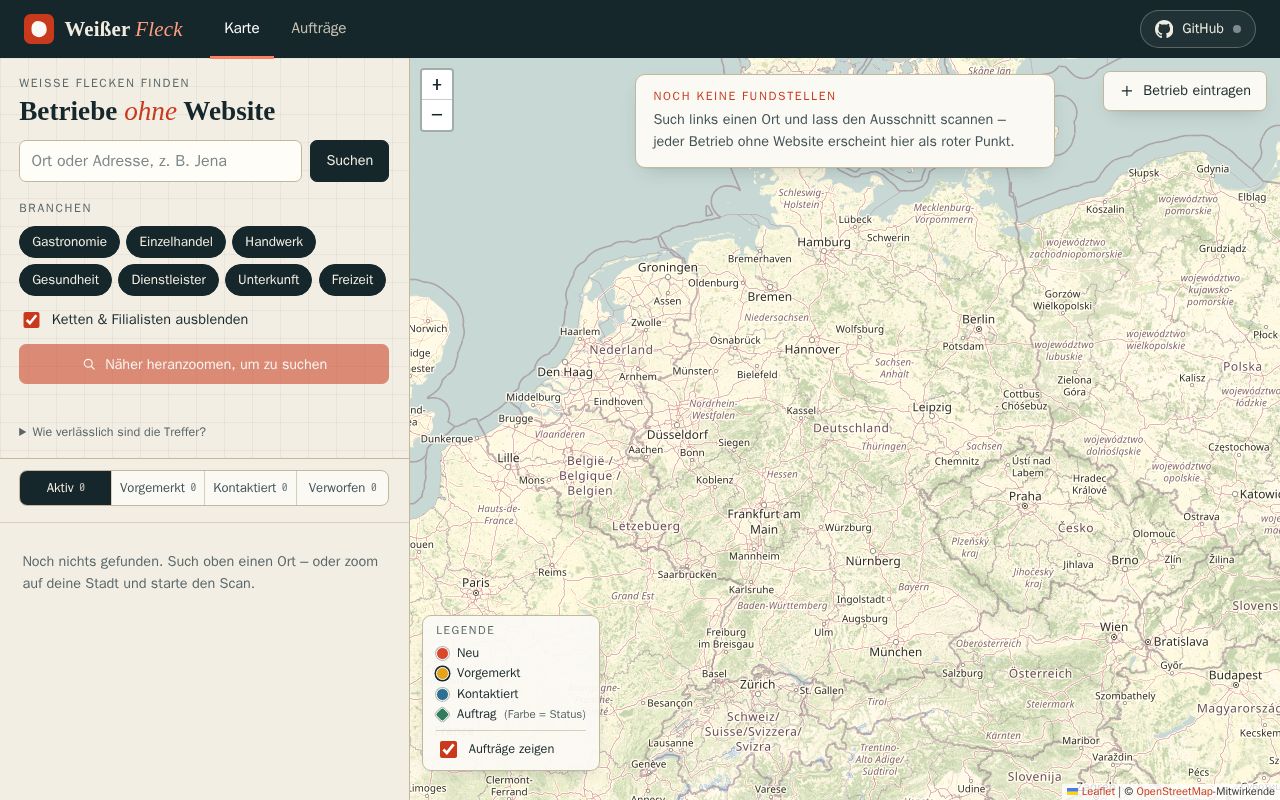Click the red Neu legend dot
1280x800 pixels.
point(443,653)
